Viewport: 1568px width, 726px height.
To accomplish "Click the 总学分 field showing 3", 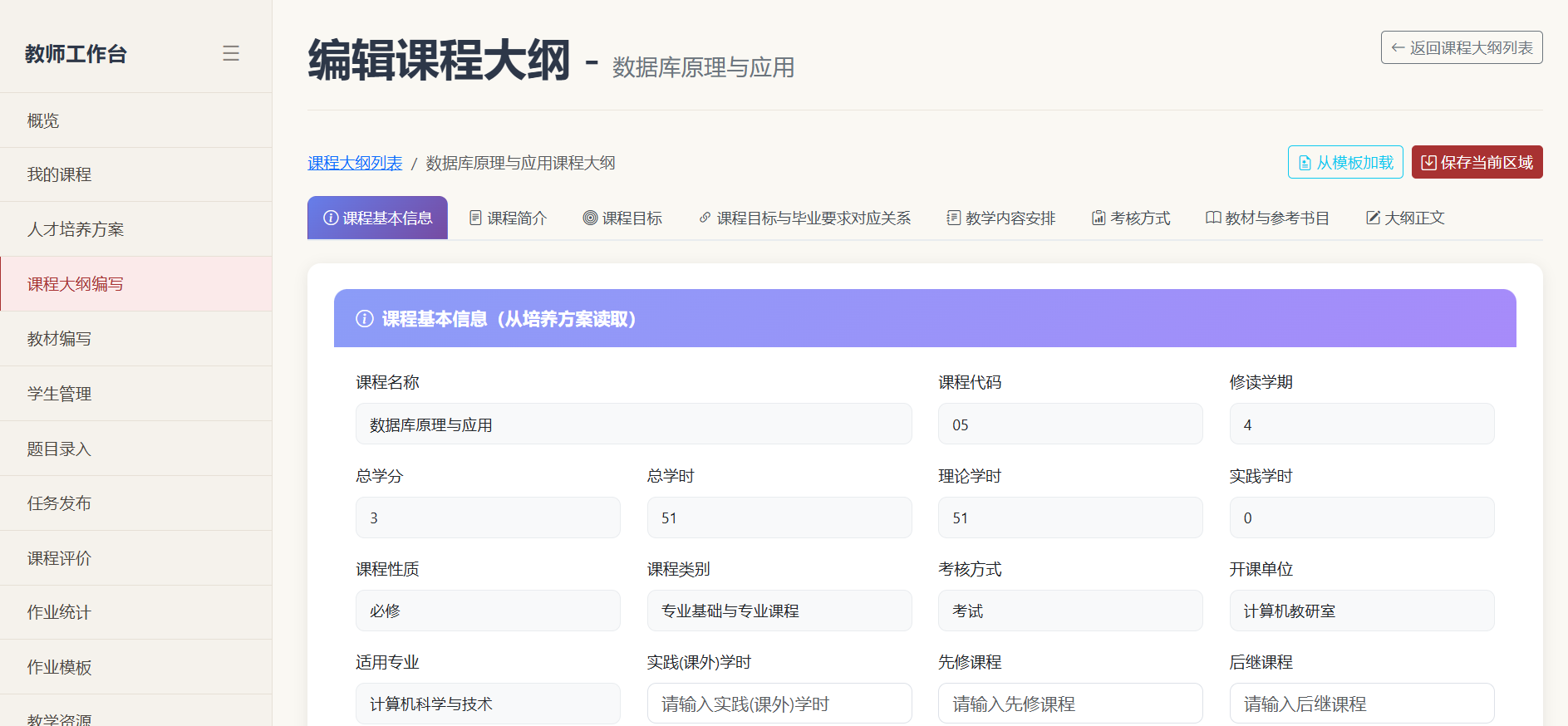I will [x=488, y=518].
